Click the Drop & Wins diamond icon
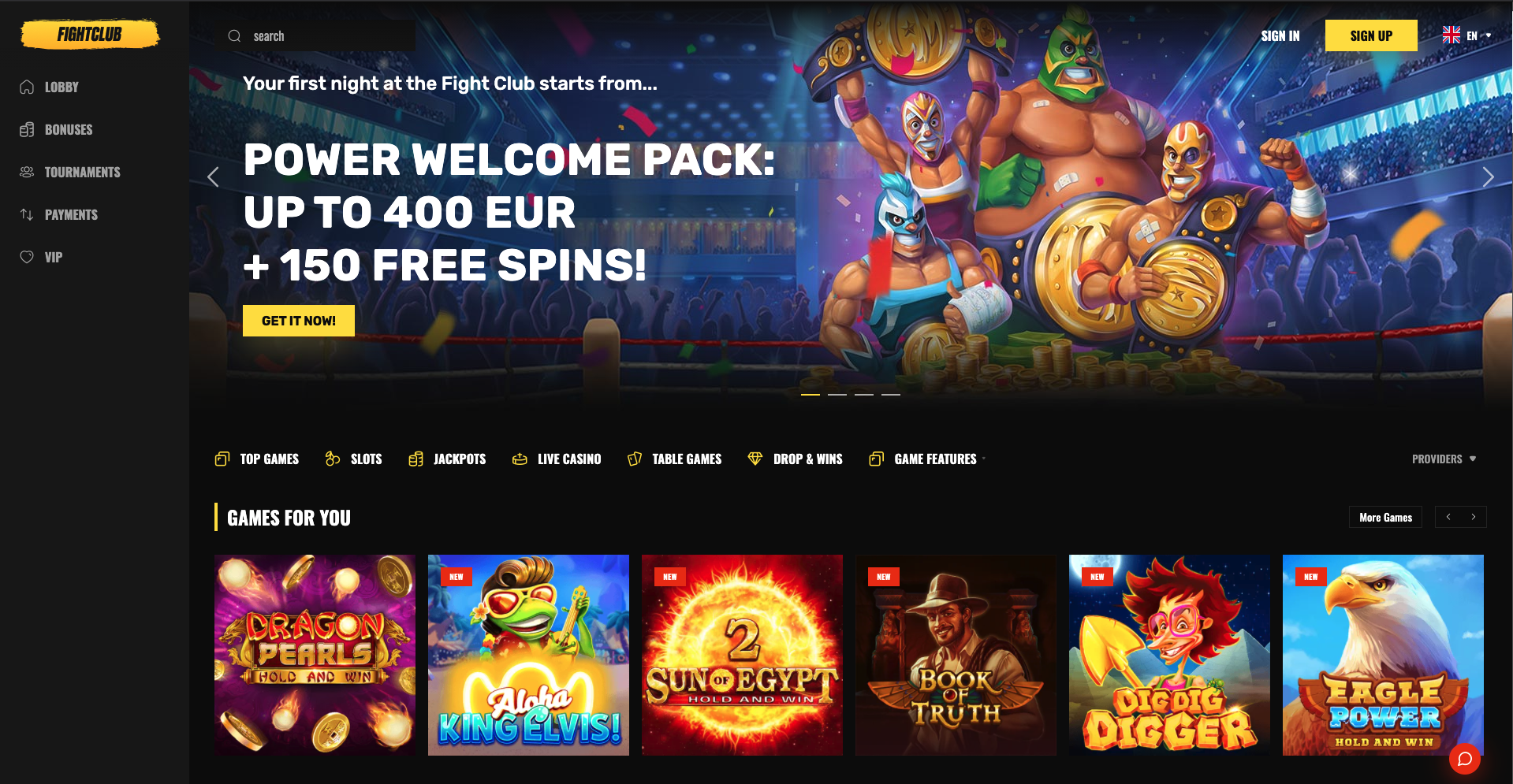This screenshot has width=1513, height=784. point(755,459)
